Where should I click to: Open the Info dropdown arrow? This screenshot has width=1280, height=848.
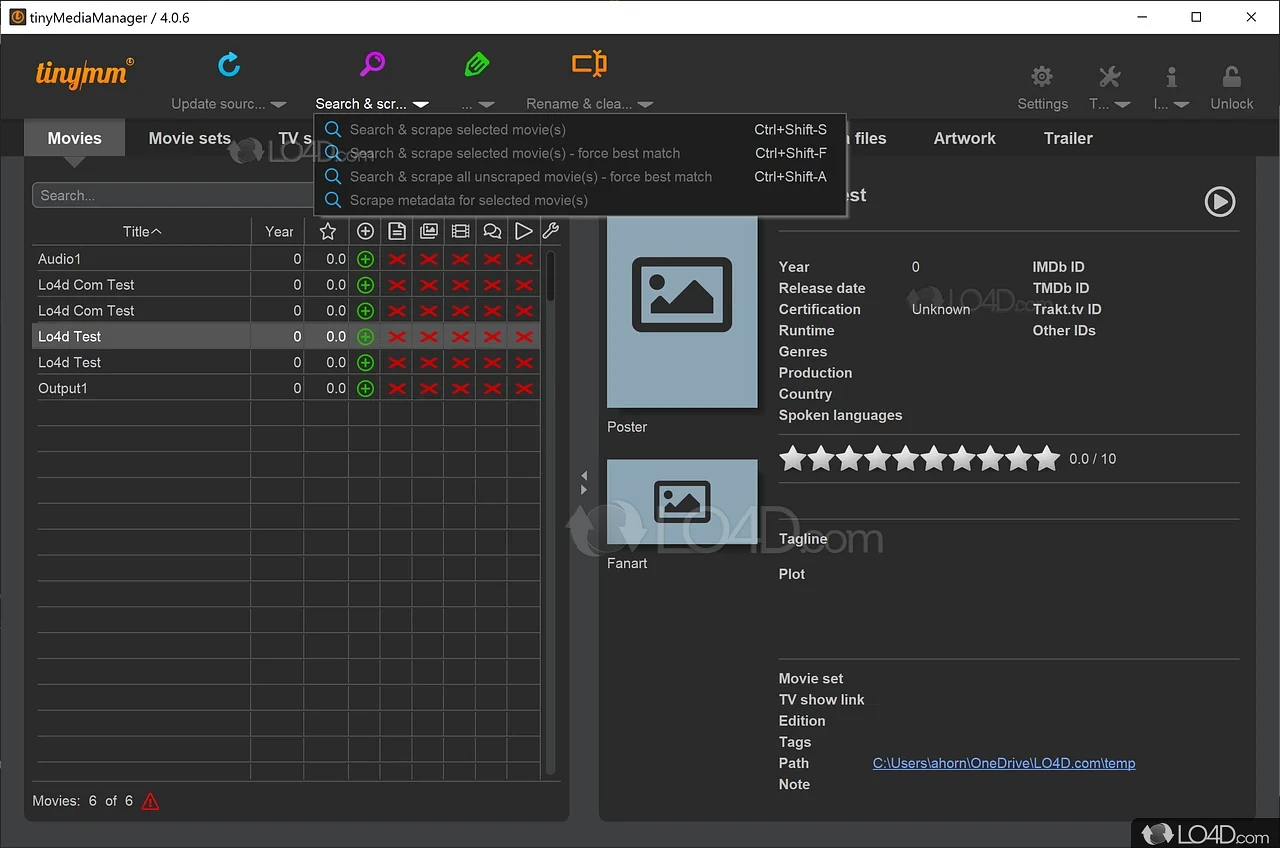(x=1181, y=104)
